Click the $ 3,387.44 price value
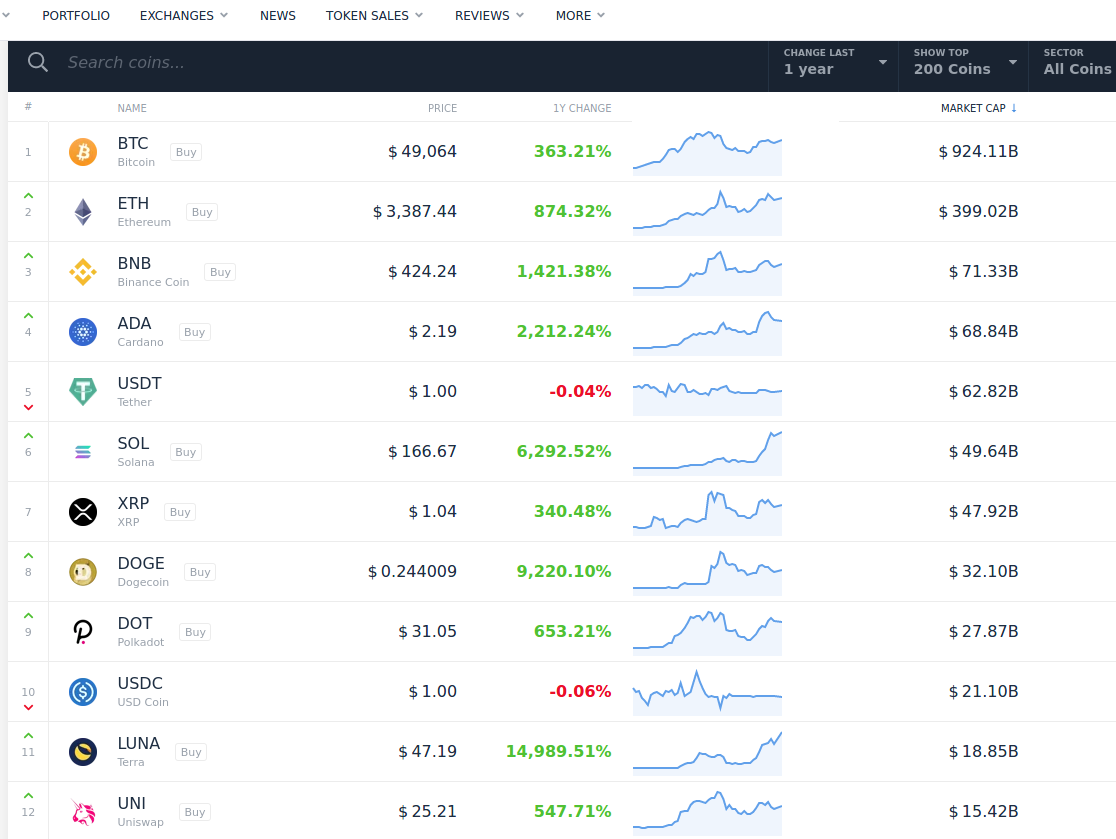The width and height of the screenshot is (1116, 839). click(415, 211)
